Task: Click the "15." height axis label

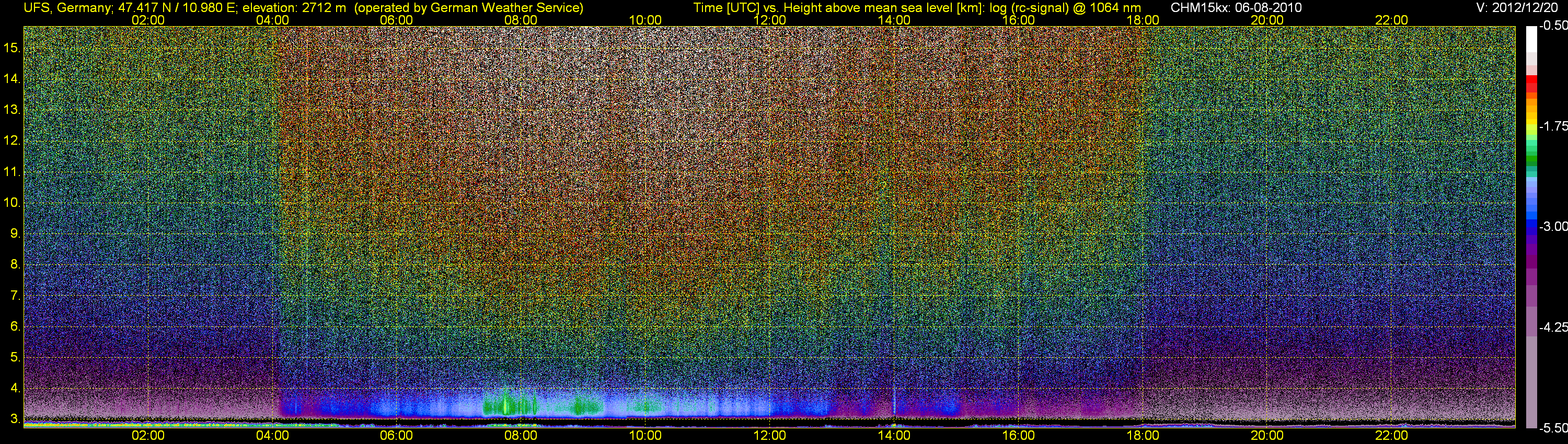Action: point(12,48)
